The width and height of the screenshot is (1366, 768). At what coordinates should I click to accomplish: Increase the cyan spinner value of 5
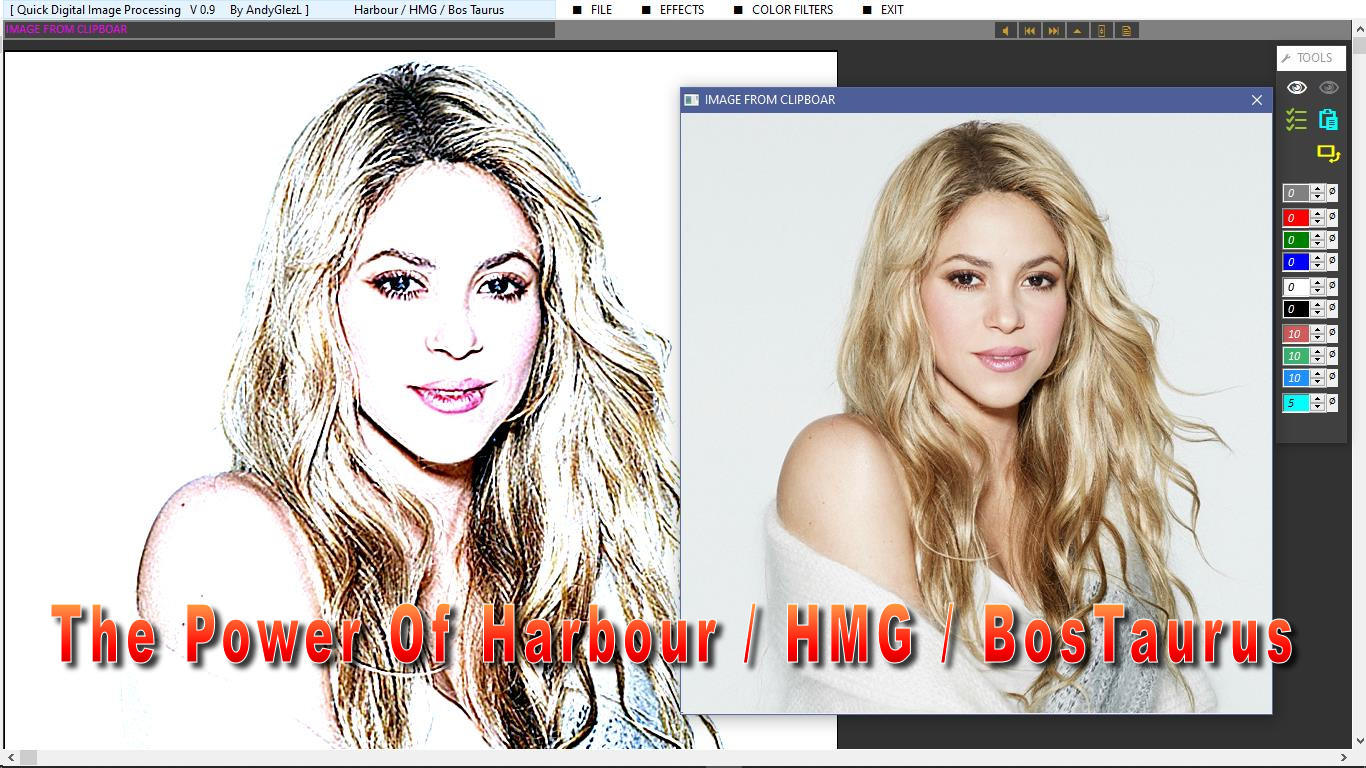1318,399
